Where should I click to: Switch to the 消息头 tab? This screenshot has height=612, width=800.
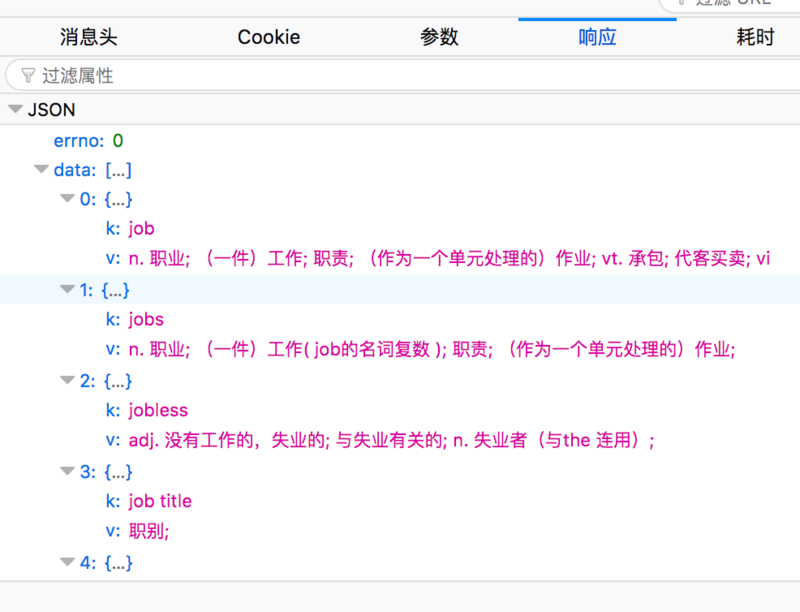click(x=89, y=37)
